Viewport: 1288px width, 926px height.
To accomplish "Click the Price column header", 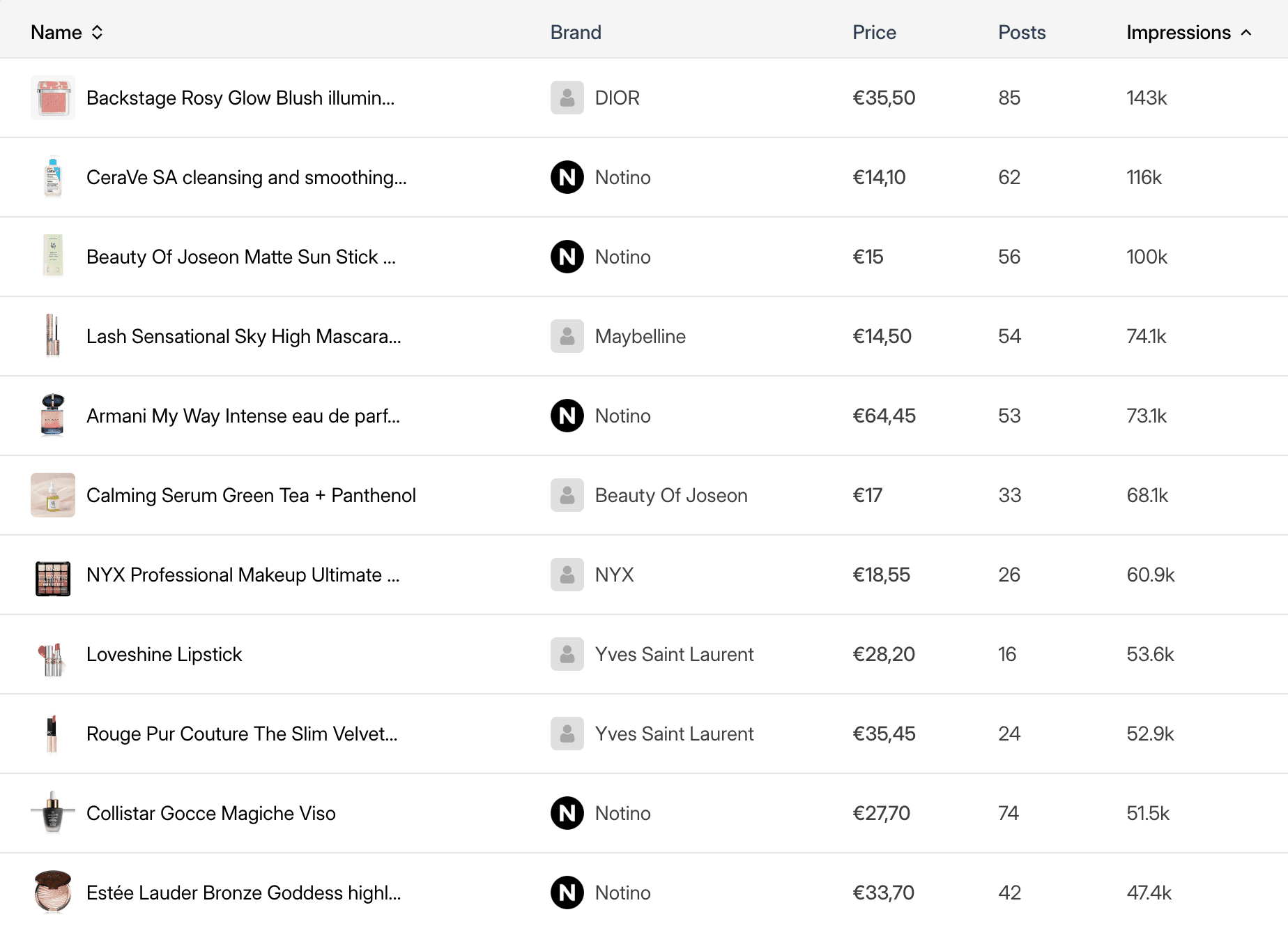I will [874, 32].
